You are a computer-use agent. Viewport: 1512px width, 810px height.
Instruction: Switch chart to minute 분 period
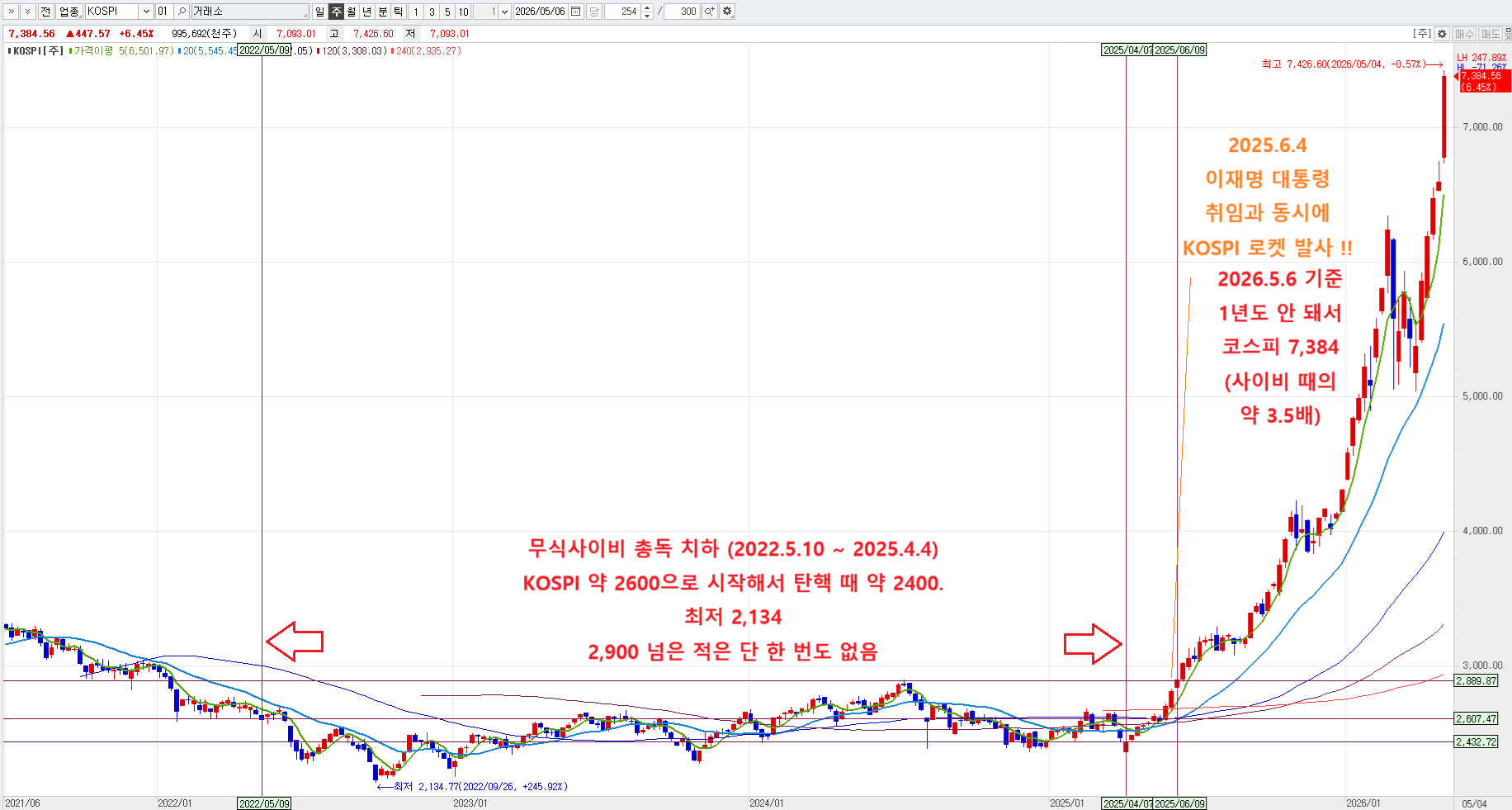pyautogui.click(x=383, y=12)
